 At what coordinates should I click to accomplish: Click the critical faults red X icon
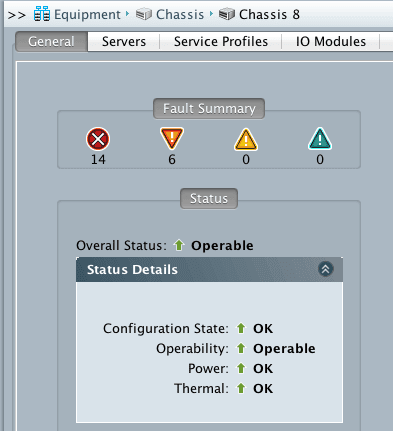tap(98, 139)
